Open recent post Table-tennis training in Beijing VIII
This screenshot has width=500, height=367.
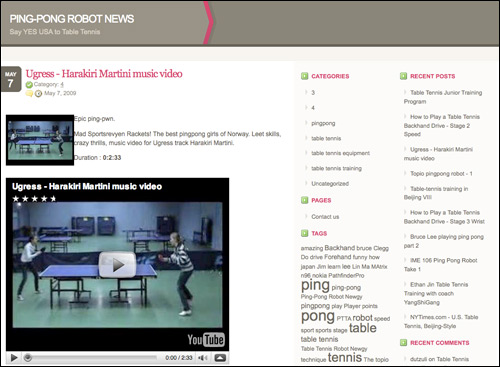(x=436, y=193)
